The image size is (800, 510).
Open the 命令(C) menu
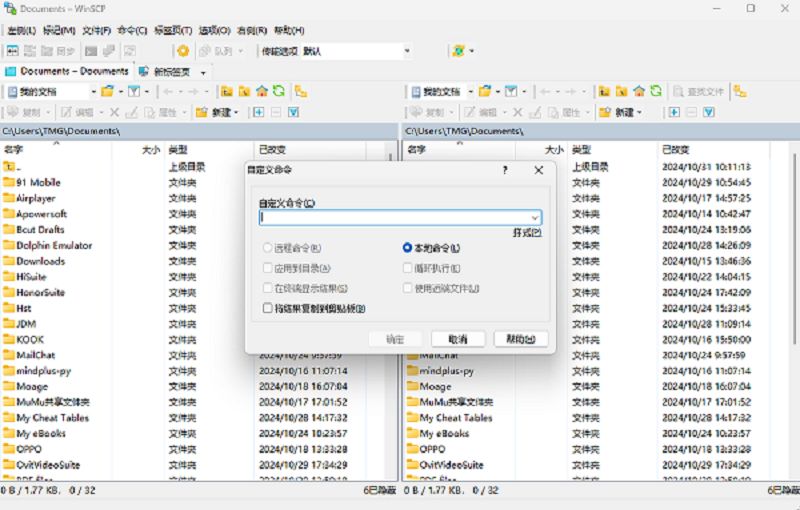tap(132, 31)
